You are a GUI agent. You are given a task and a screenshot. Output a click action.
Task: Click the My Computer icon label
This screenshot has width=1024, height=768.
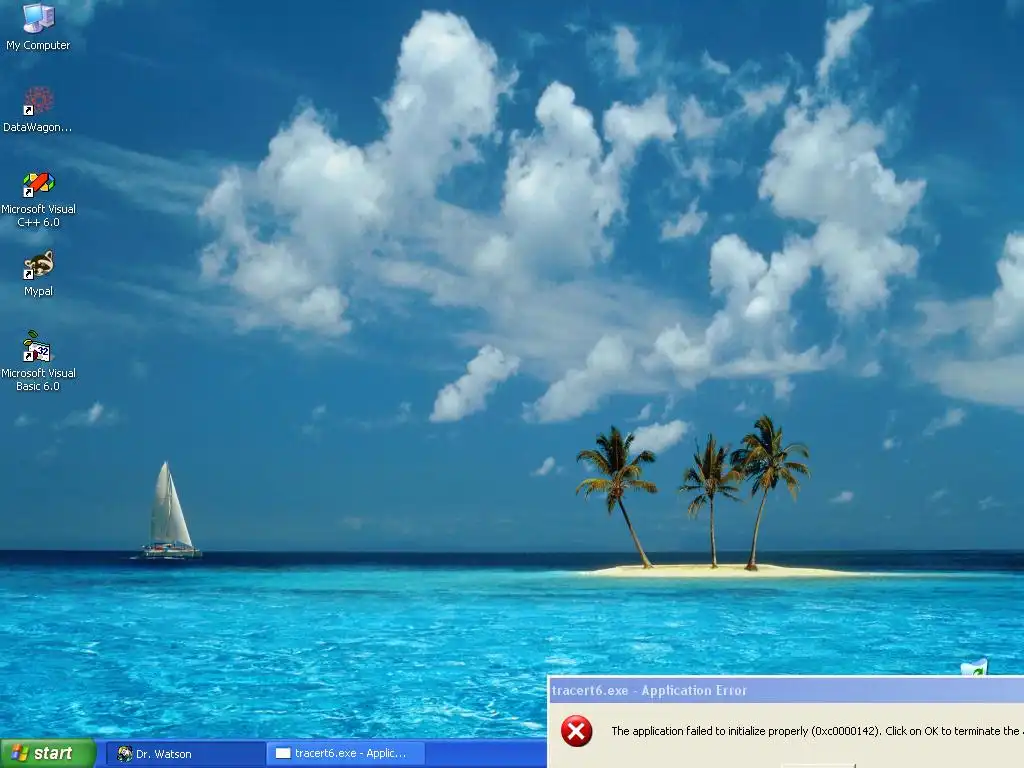point(38,45)
